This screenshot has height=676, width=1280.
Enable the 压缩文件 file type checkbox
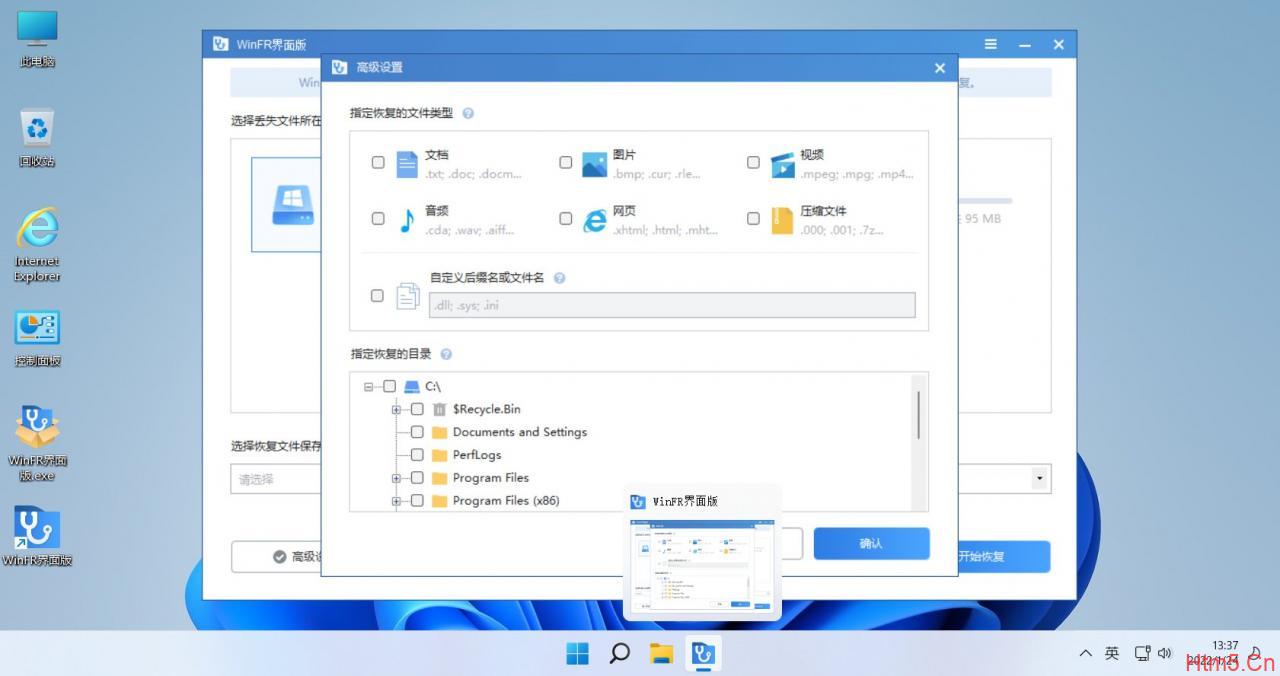pos(753,218)
